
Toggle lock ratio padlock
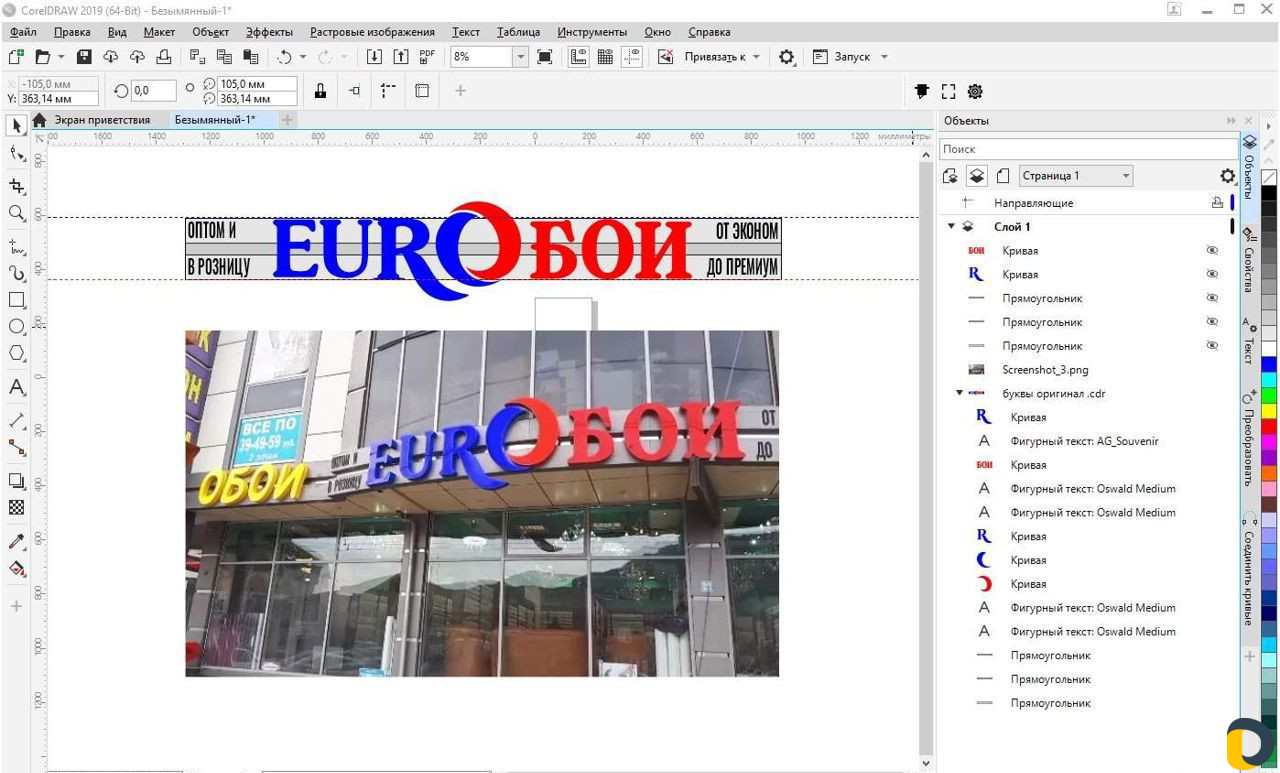click(320, 91)
